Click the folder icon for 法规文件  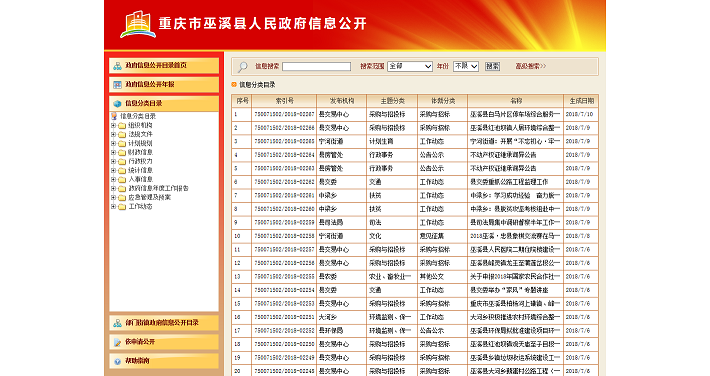(122, 135)
